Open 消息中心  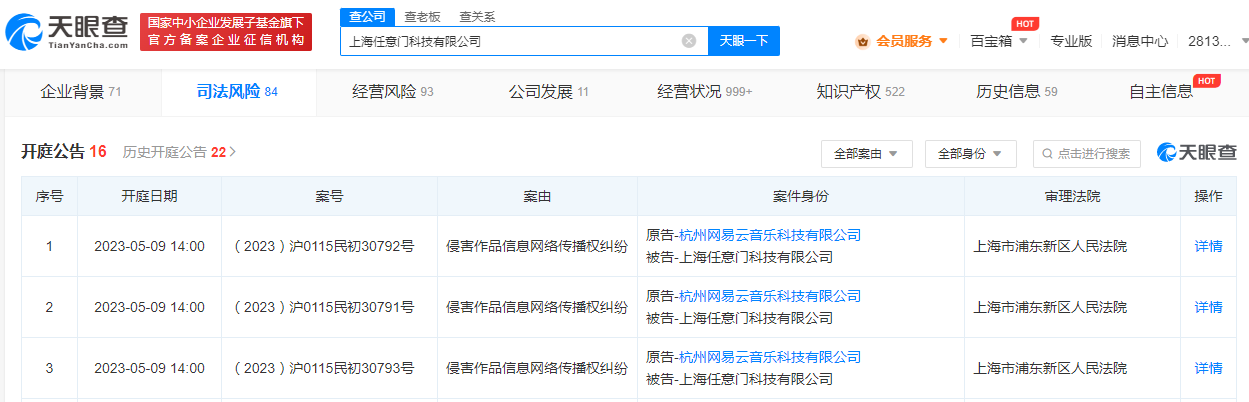coord(1140,41)
